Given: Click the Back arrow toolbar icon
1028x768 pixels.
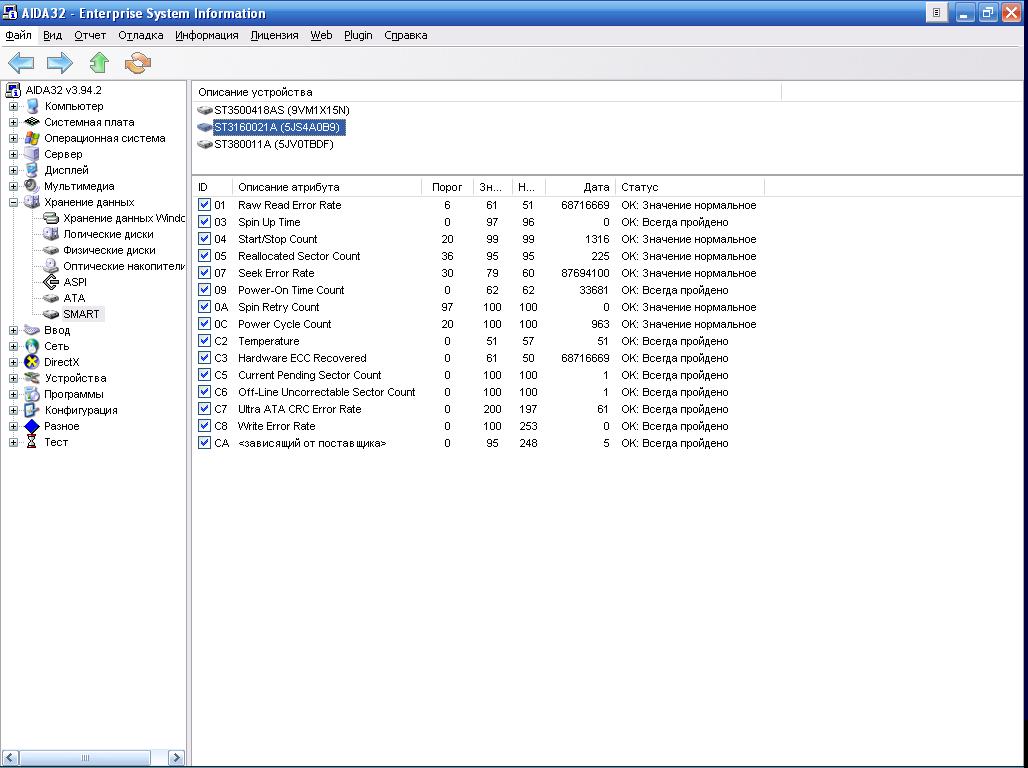Looking at the screenshot, I should point(21,63).
